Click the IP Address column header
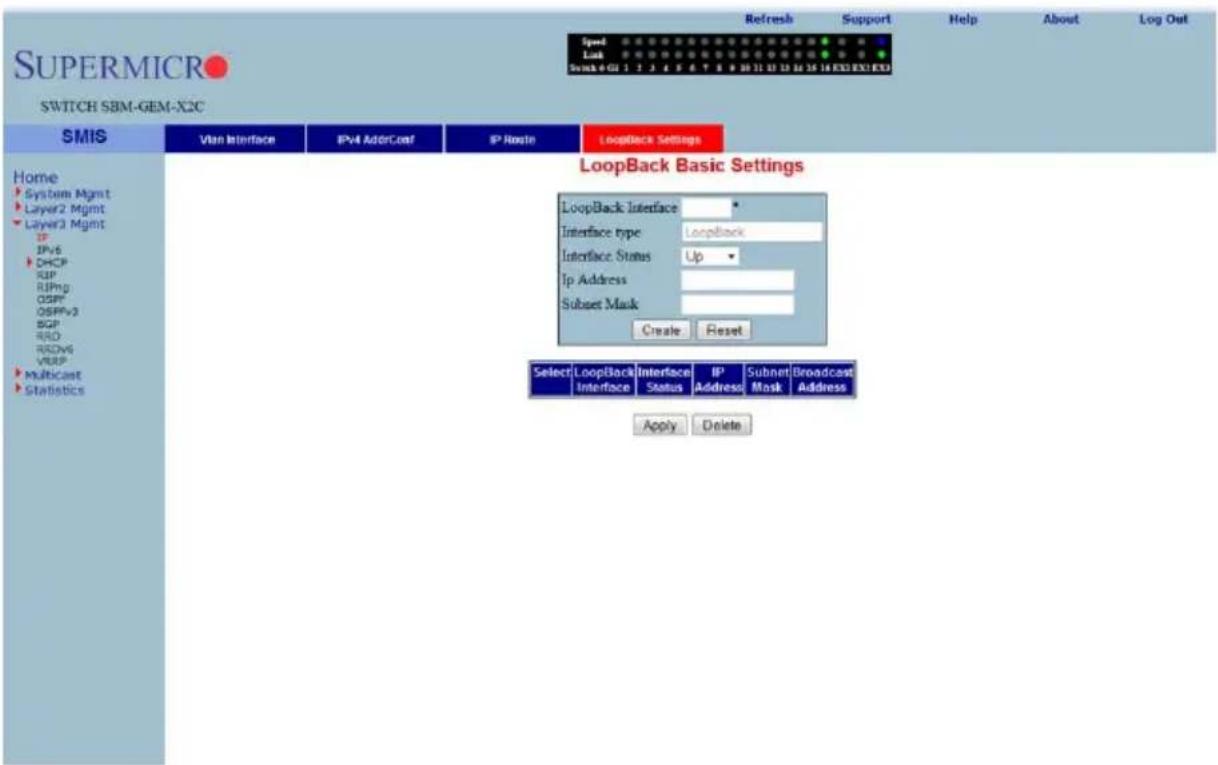This screenshot has height=765, width=1218. 719,380
